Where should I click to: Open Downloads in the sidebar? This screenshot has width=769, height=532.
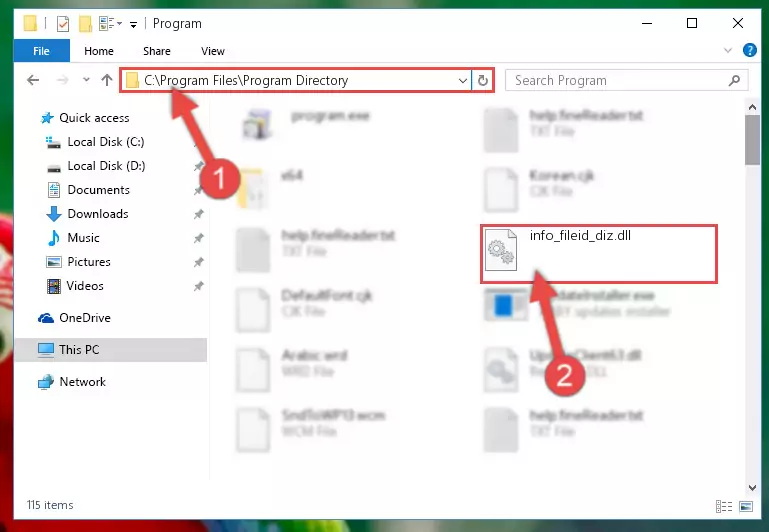(98, 214)
